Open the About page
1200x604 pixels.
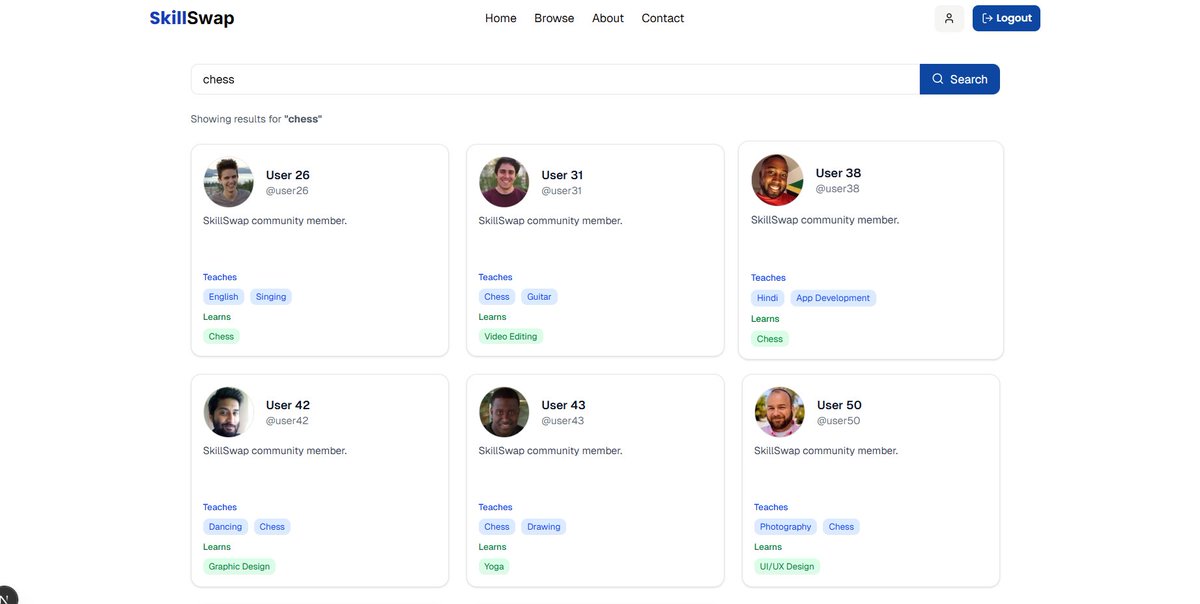607,17
